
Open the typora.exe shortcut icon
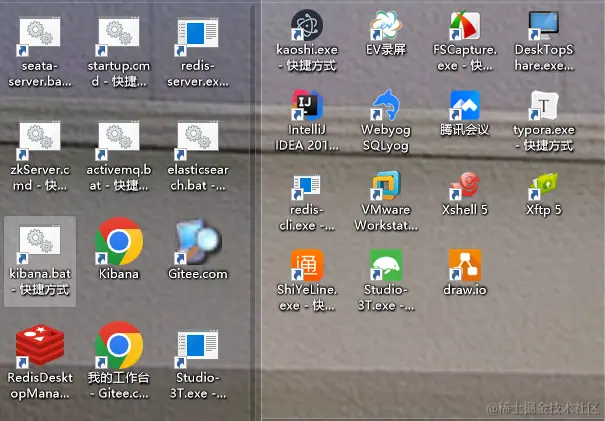544,105
